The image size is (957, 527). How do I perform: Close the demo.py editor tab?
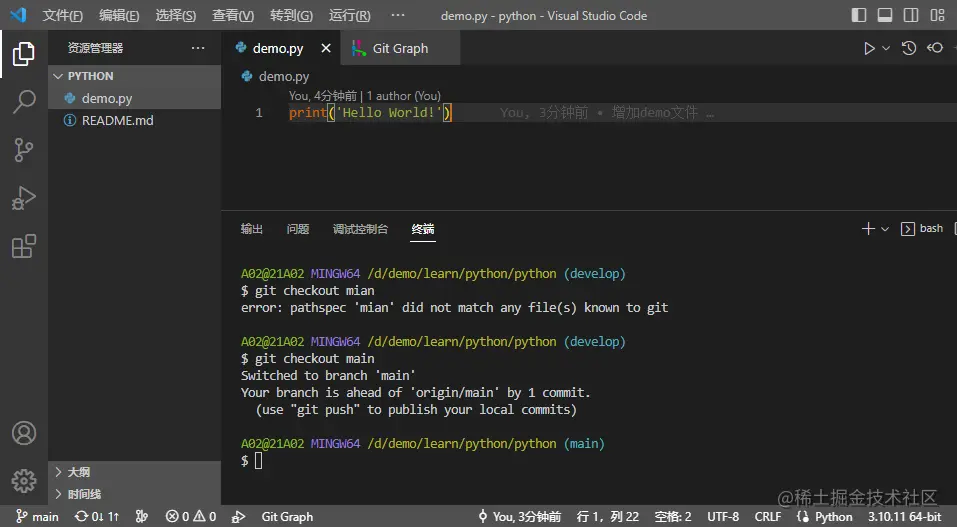coord(326,48)
